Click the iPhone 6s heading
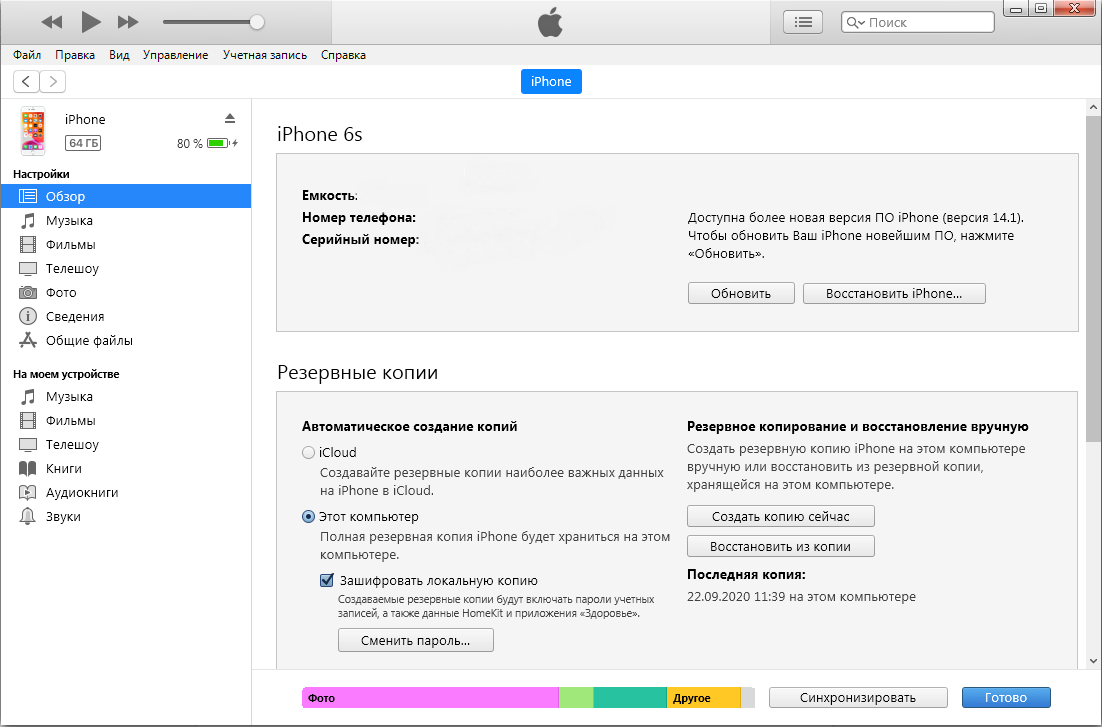 (x=320, y=134)
